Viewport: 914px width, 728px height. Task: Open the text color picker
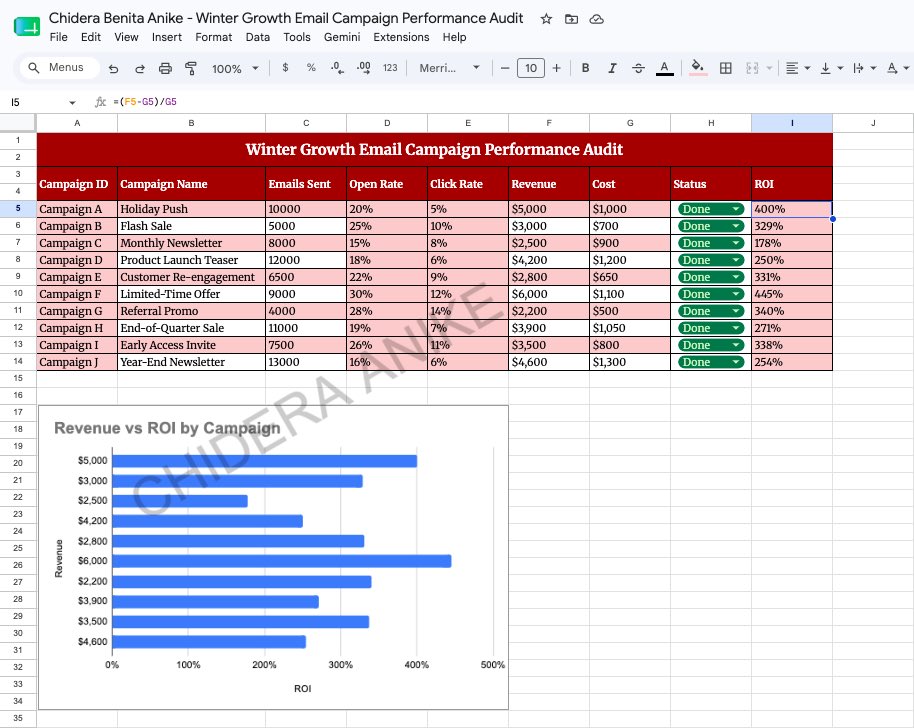665,68
